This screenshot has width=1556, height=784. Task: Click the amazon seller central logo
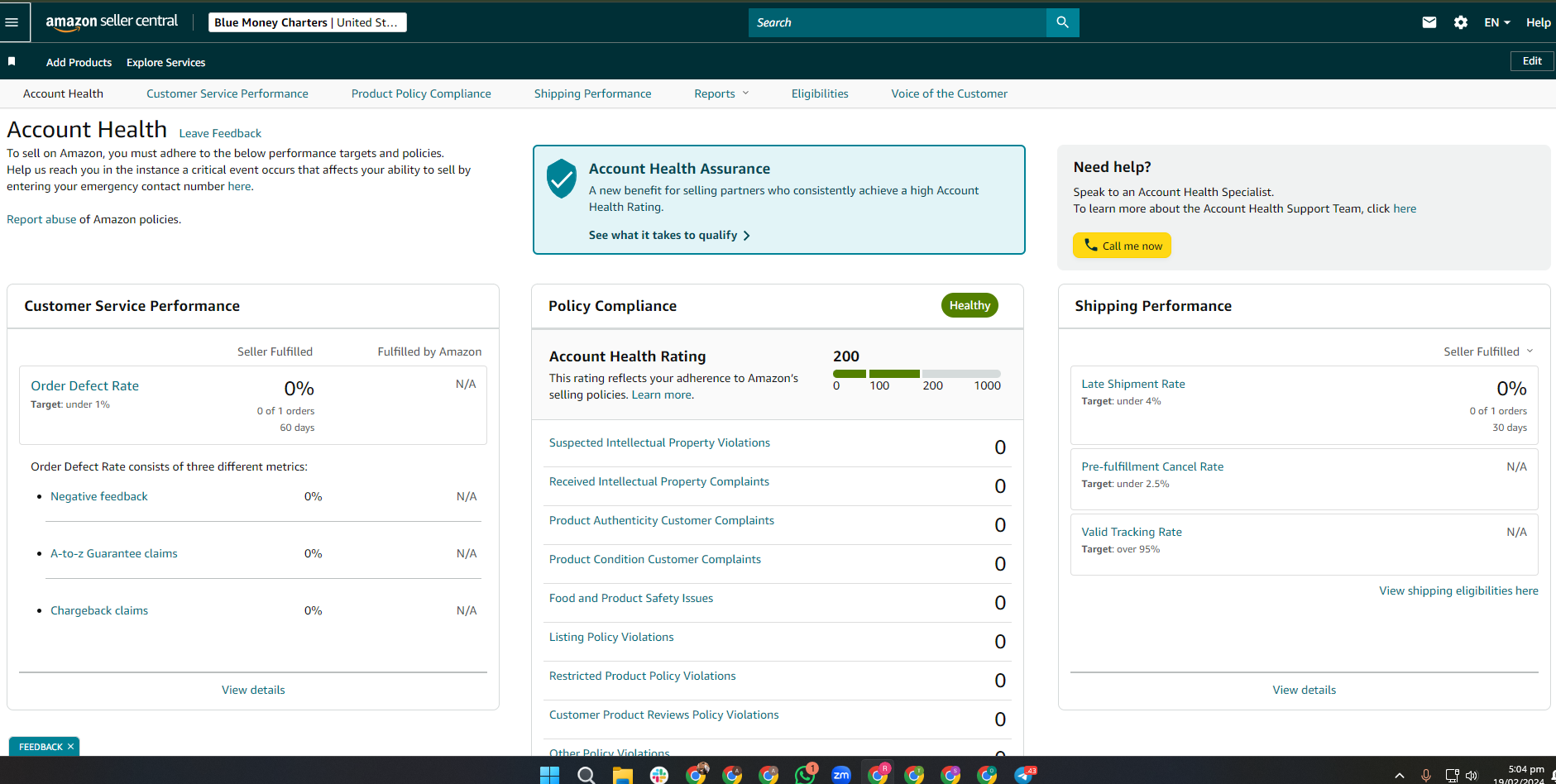tap(112, 22)
